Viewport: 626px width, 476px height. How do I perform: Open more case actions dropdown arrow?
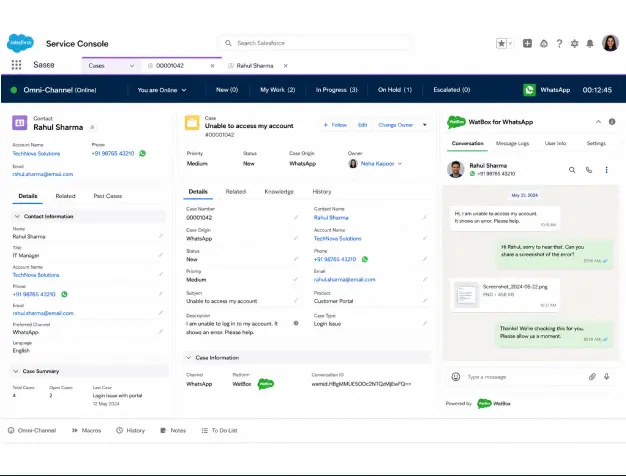tap(425, 125)
